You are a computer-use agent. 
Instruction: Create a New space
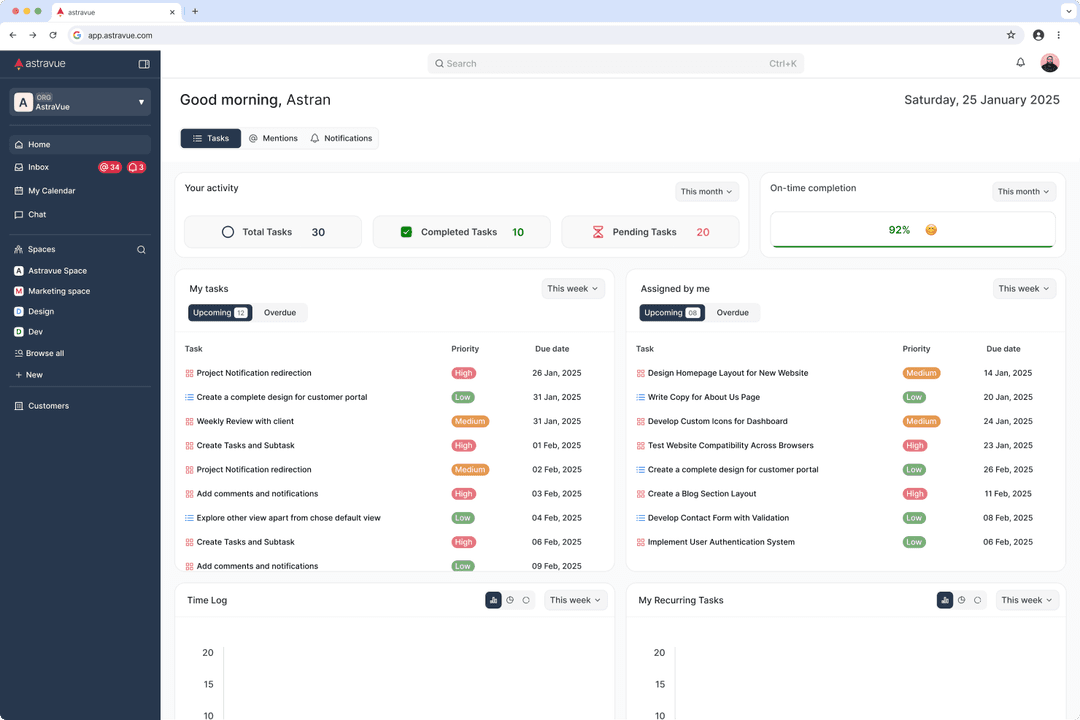pyautogui.click(x=29, y=375)
